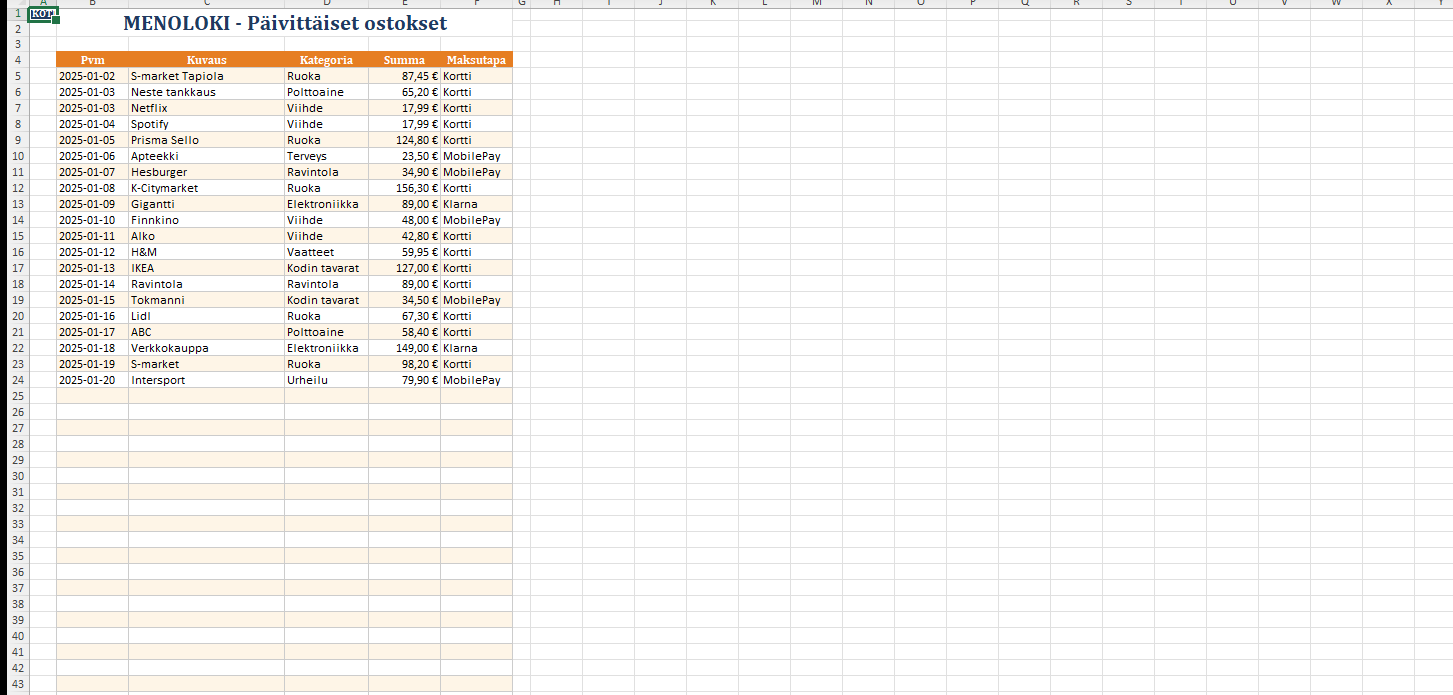The height and width of the screenshot is (695, 1453).
Task: Click the Urheilu category cell
Action: (326, 380)
